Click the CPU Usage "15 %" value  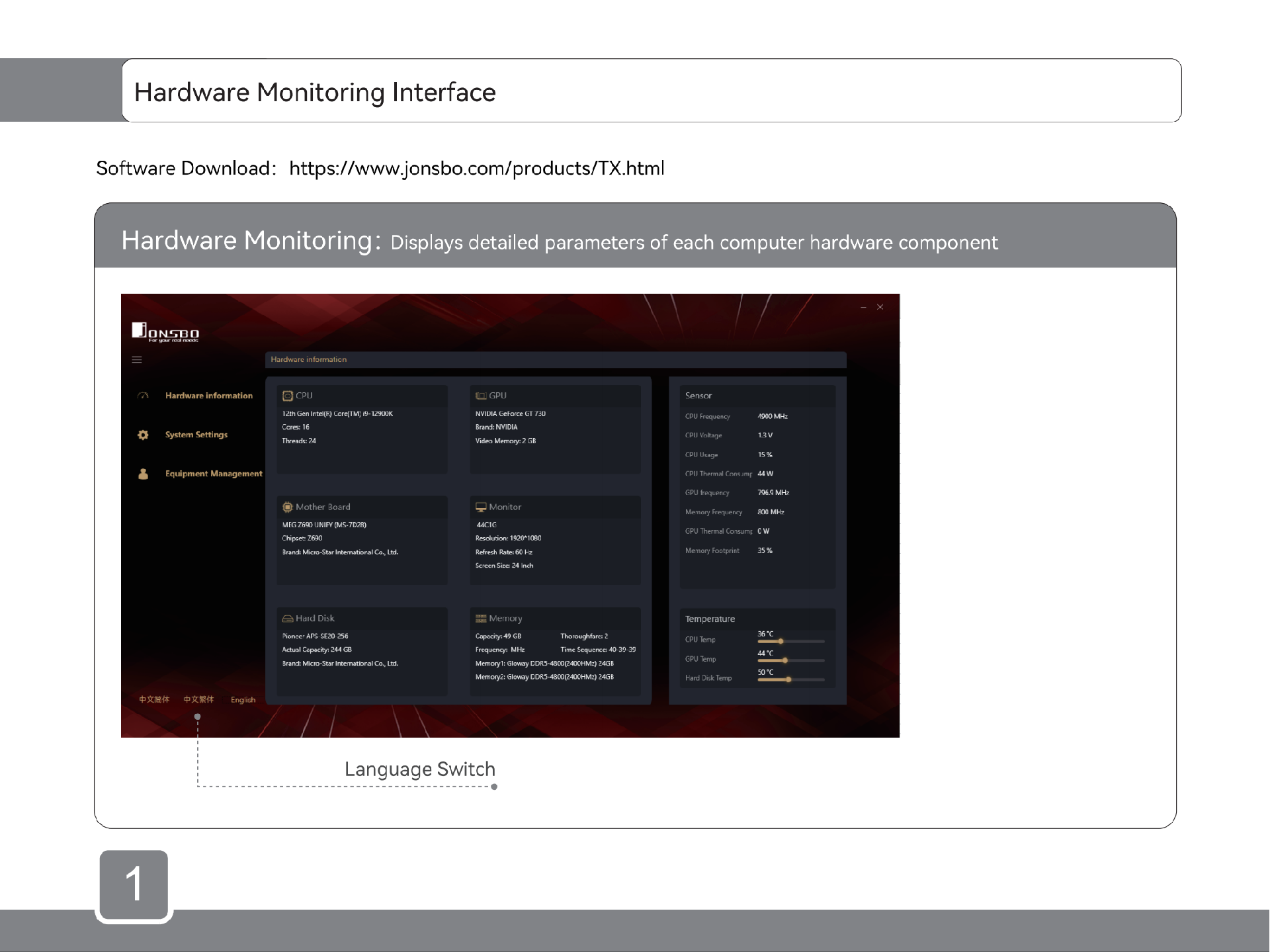765,454
